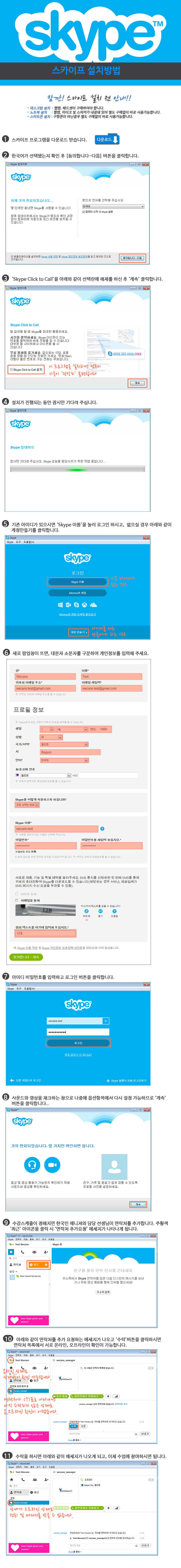Click the captcha 듣기 audio icon
The width and height of the screenshot is (181, 1568).
coord(100,911)
